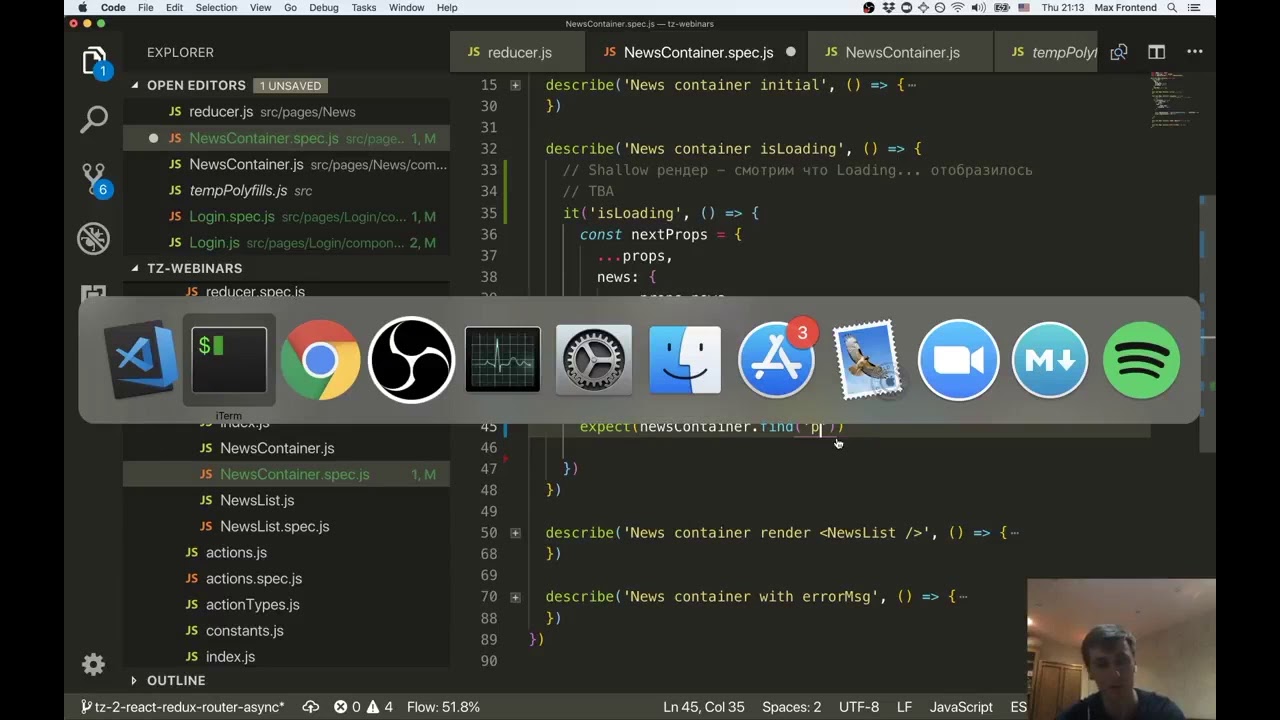Open NewsContainer.js in file tree
Image resolution: width=1280 pixels, height=720 pixels.
(x=286, y=448)
